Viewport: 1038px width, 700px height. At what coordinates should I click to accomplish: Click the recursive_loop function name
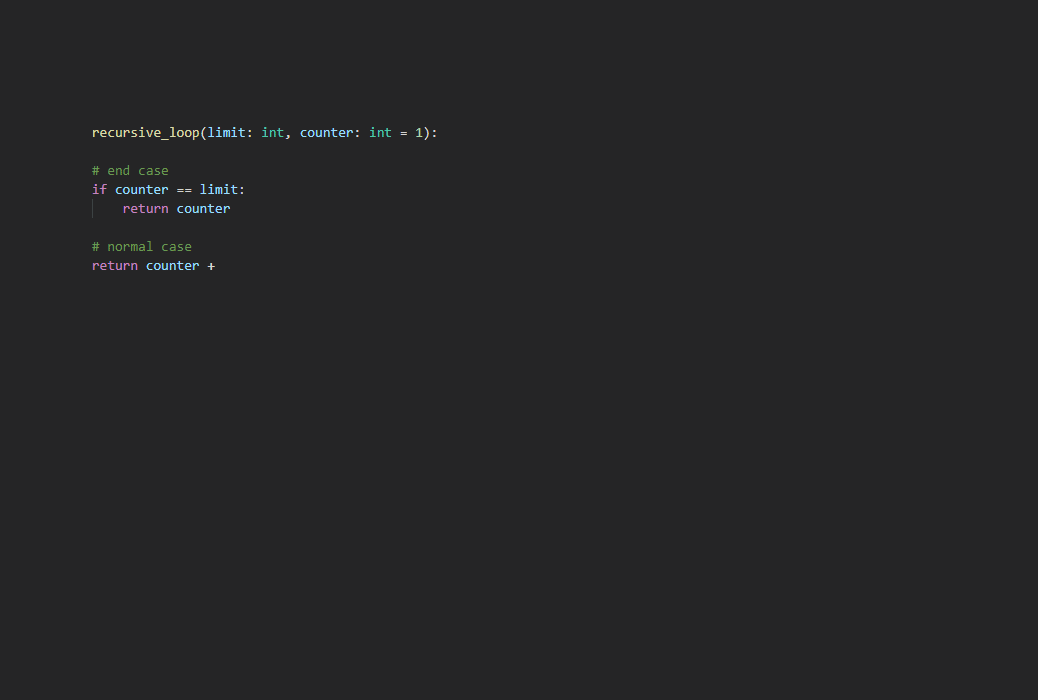tap(145, 133)
